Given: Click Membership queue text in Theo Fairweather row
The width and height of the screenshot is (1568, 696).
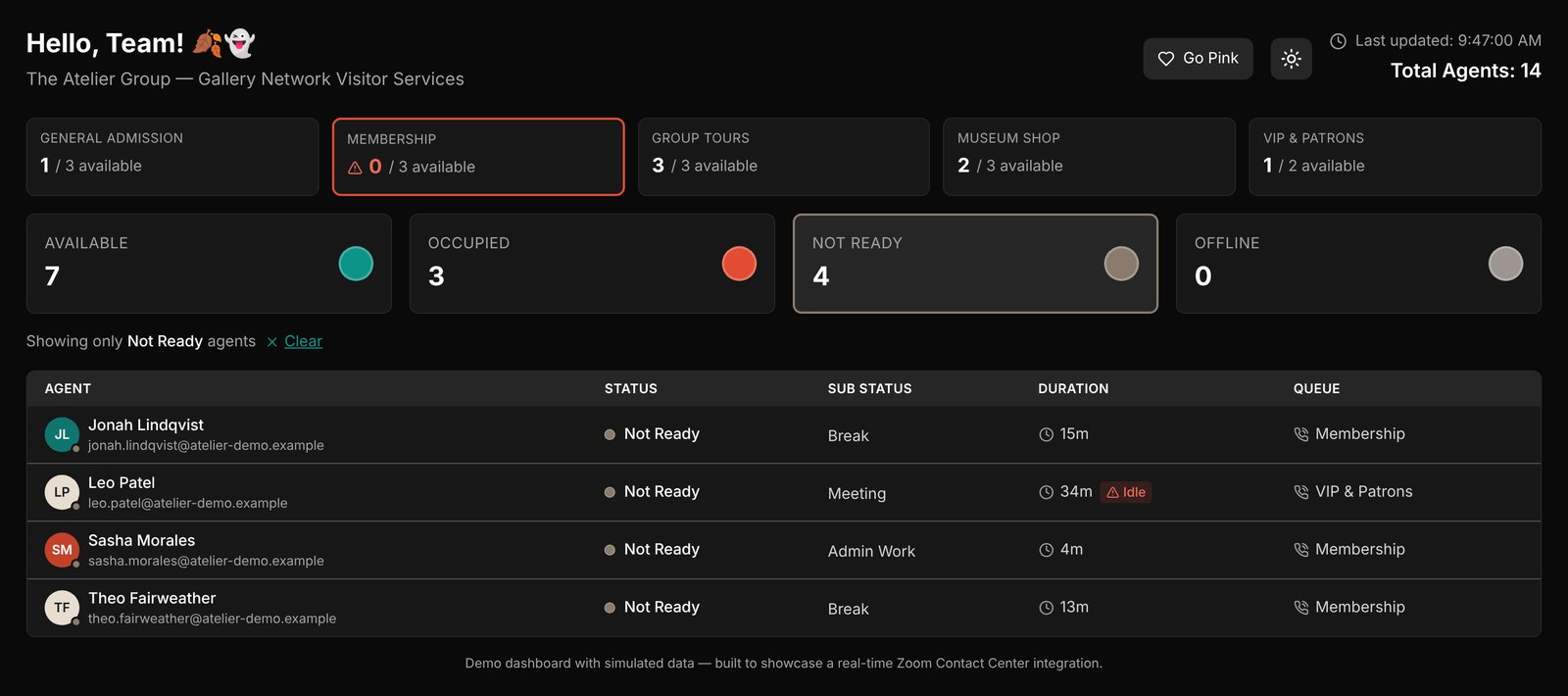Looking at the screenshot, I should click(1360, 608).
